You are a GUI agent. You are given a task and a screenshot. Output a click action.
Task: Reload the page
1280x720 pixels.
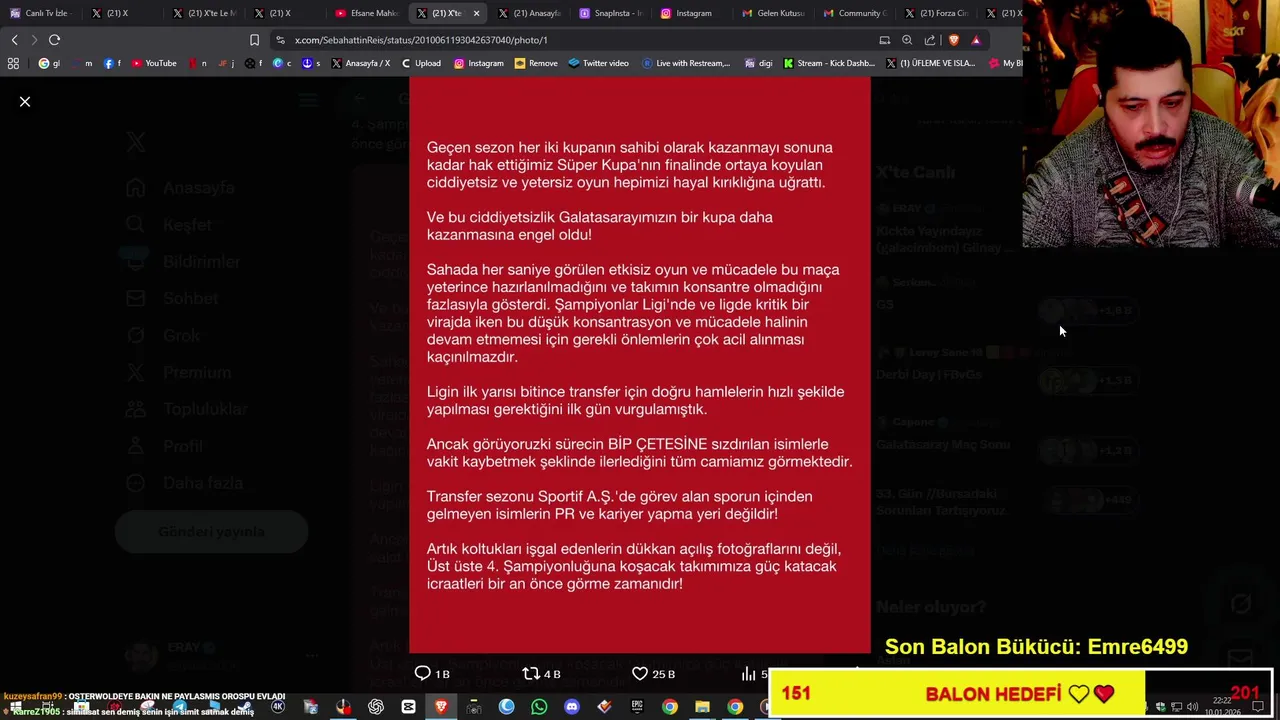54,40
